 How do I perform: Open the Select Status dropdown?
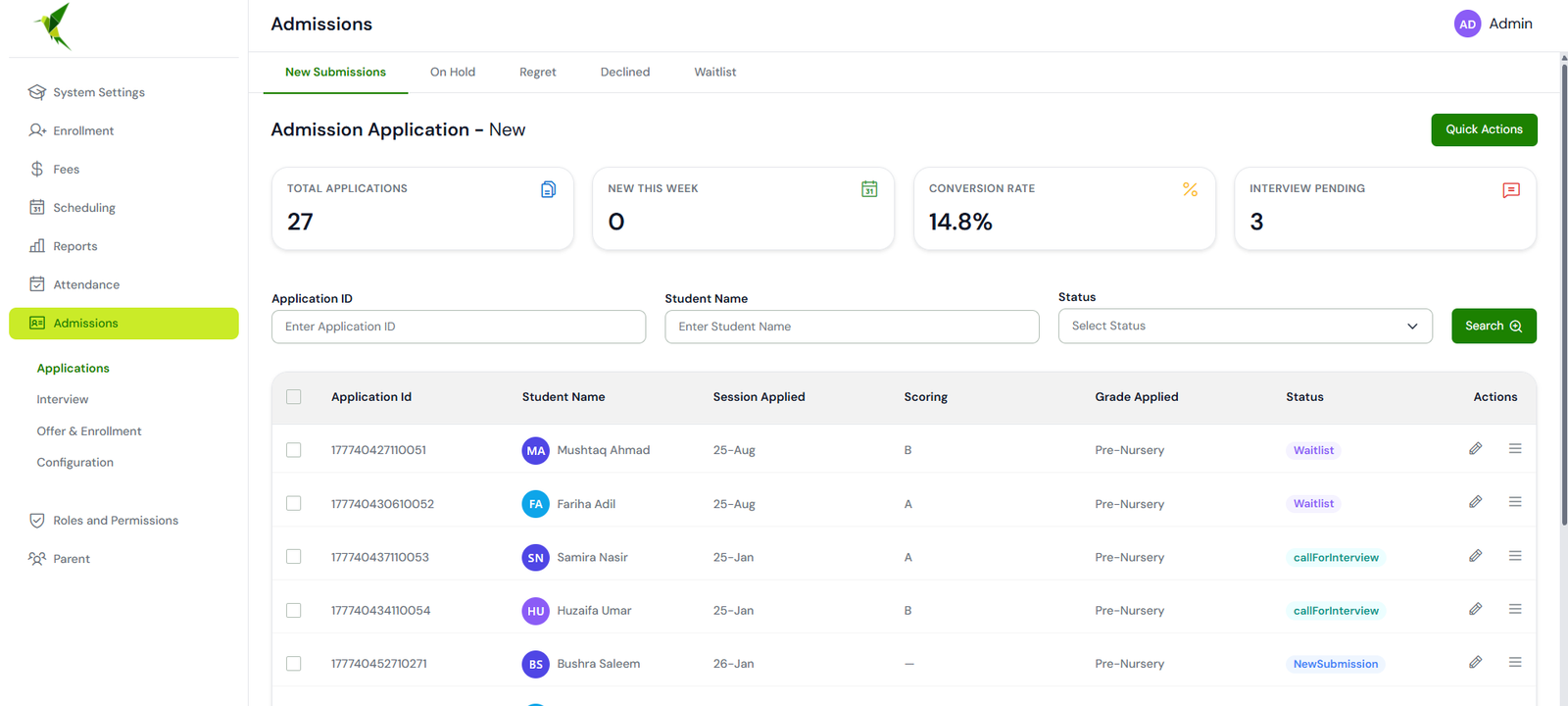point(1245,327)
